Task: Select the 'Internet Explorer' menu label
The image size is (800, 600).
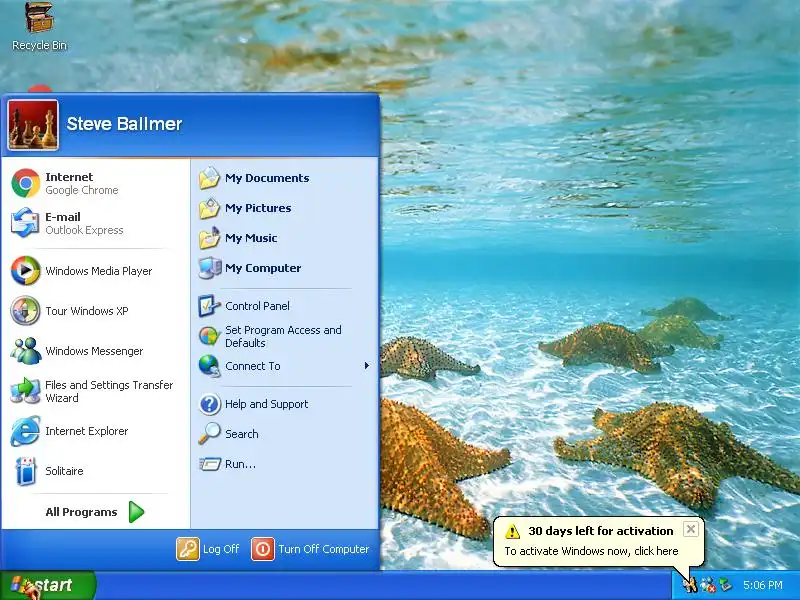Action: click(x=87, y=431)
